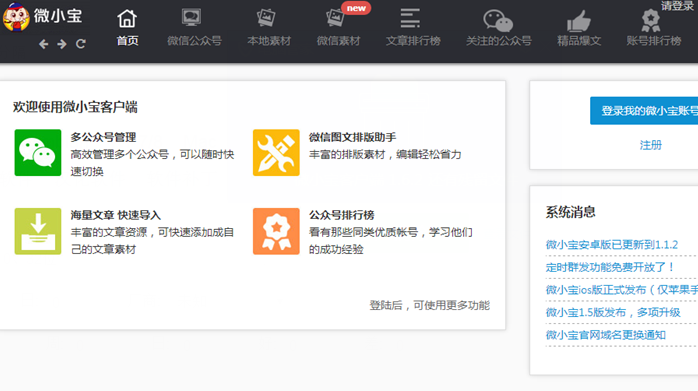Viewport: 698px width, 391px height.
Task: Click the 登录我的微小宝账号 button
Action: point(644,110)
